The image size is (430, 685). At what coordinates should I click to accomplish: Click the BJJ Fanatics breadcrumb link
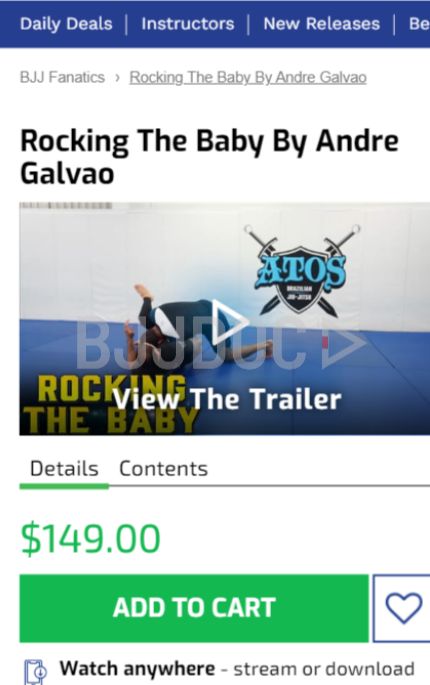[x=62, y=77]
